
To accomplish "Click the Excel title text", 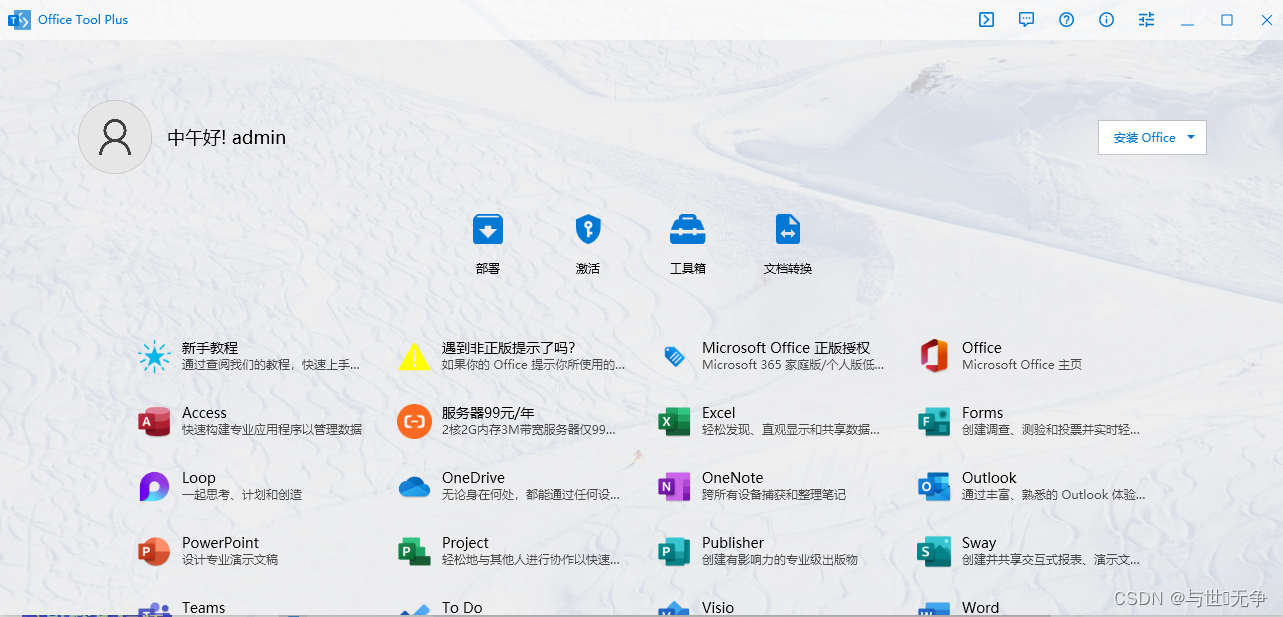I will point(718,413).
